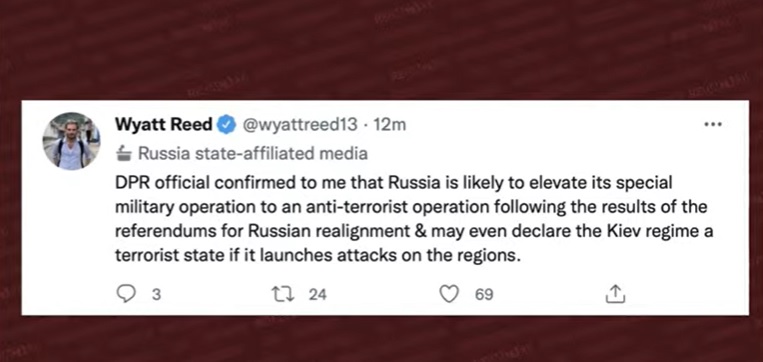763x362 pixels.
Task: Like the tweet with the heart icon
Action: [x=449, y=294]
